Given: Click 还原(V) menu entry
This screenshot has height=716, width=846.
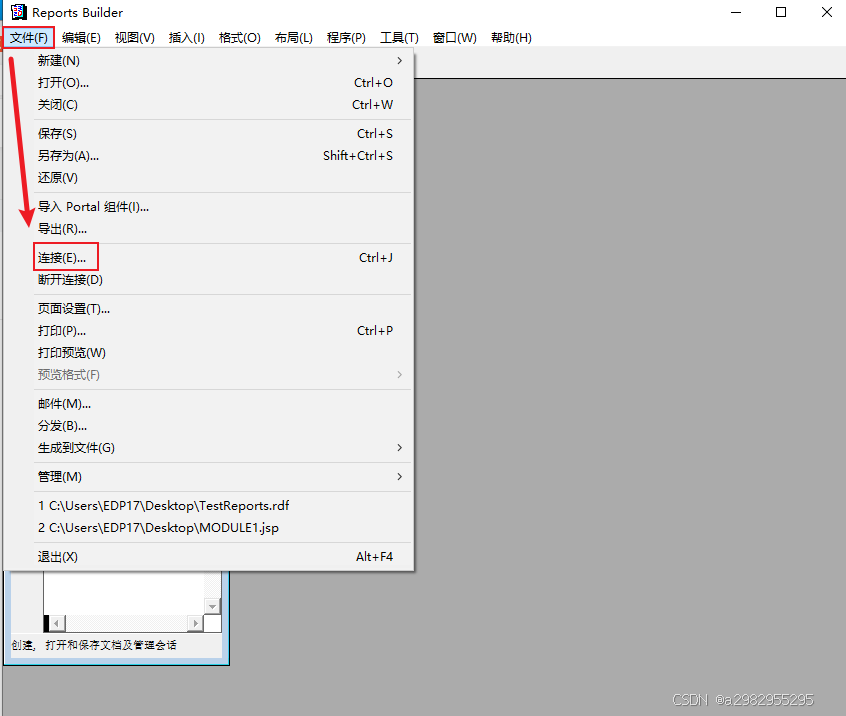Looking at the screenshot, I should click(x=222, y=178).
